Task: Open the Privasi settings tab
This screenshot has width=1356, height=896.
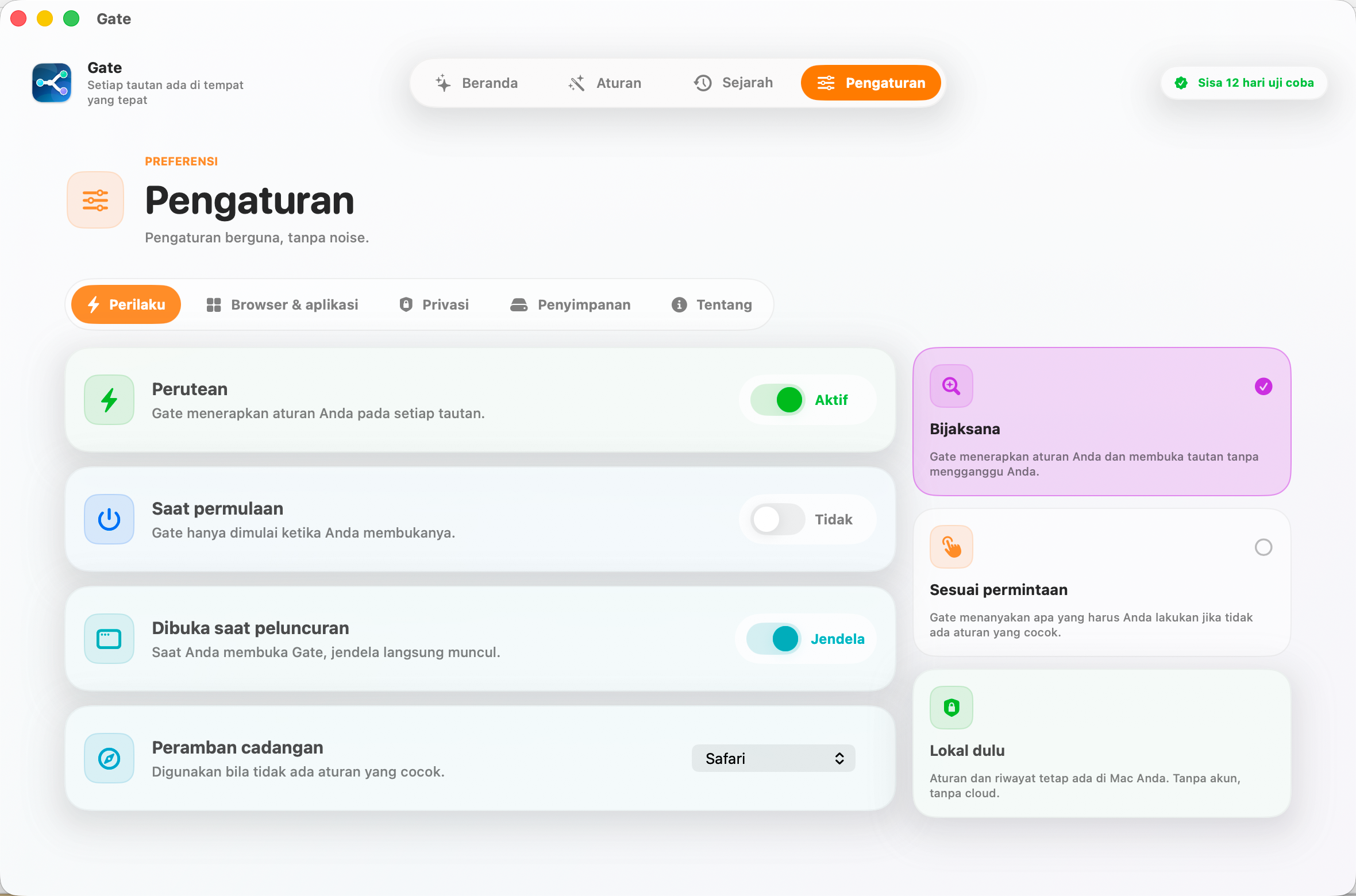Action: (x=434, y=304)
